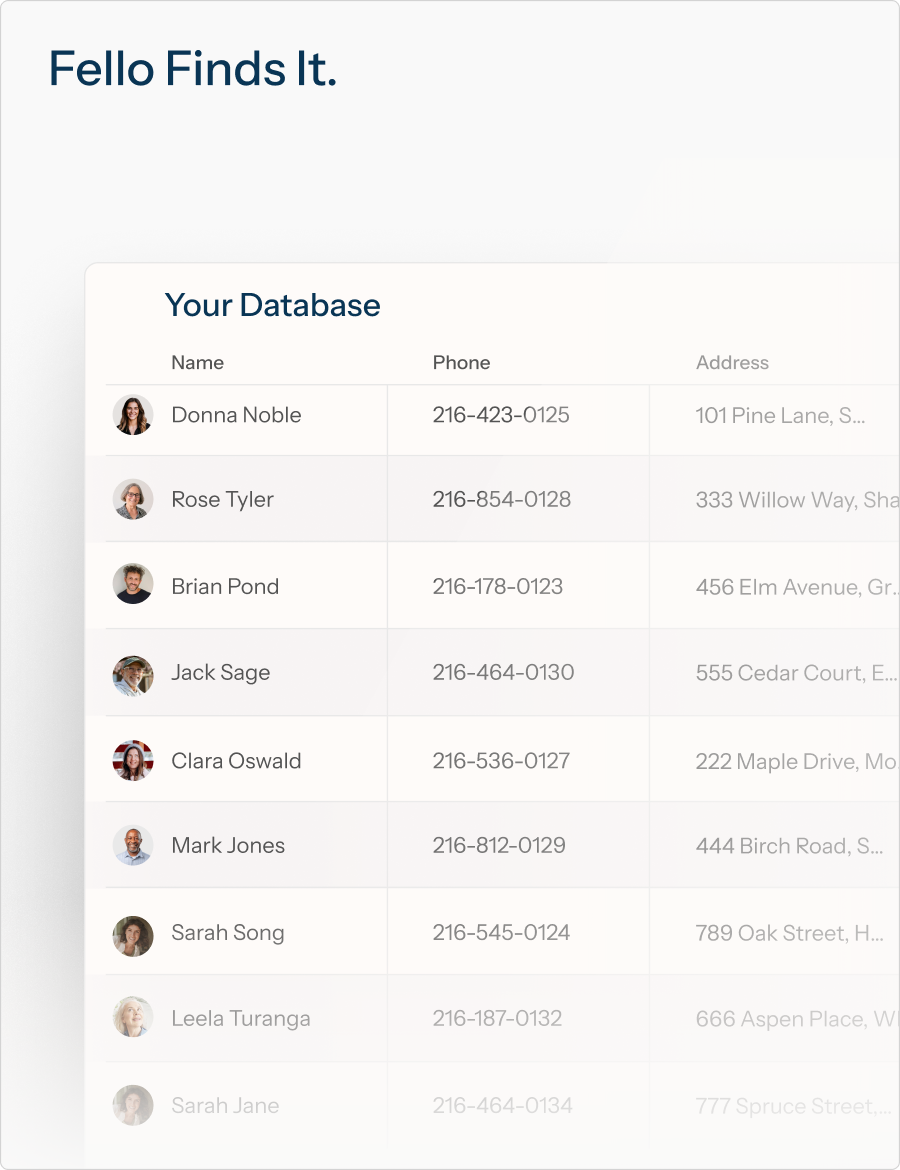The height and width of the screenshot is (1170, 900).
Task: Click the Address column header
Action: 732,363
